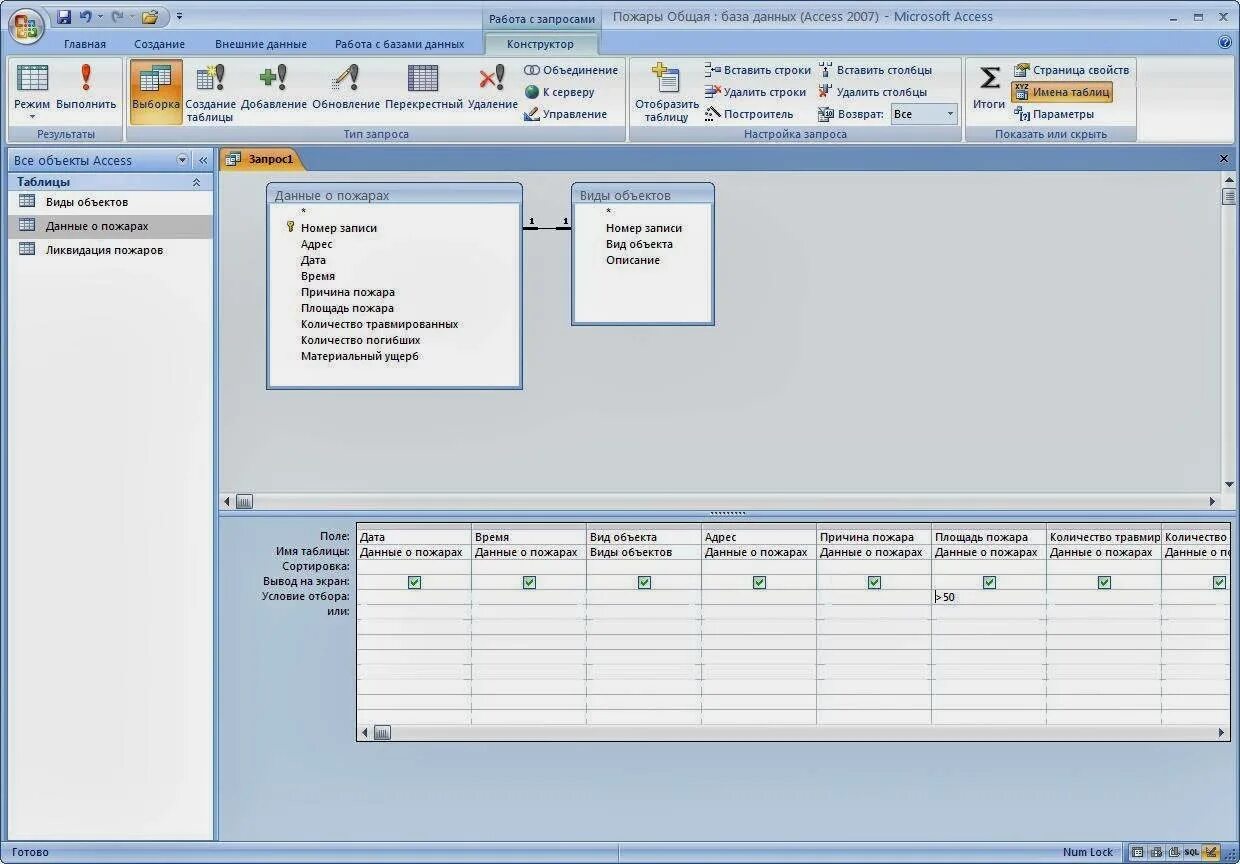
Task: Click the Площадь пожара field in Данные о пожарах
Action: coord(347,308)
